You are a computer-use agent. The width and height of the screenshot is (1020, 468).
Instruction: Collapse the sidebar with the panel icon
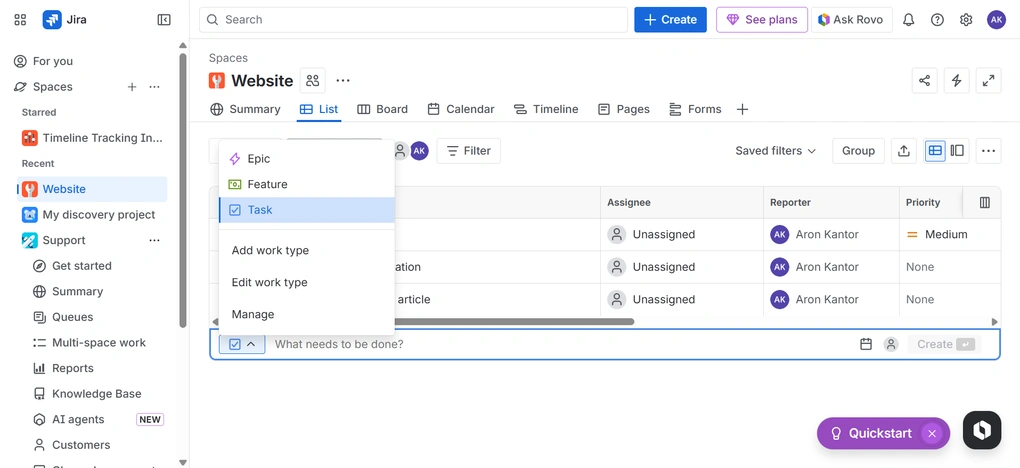tap(164, 20)
